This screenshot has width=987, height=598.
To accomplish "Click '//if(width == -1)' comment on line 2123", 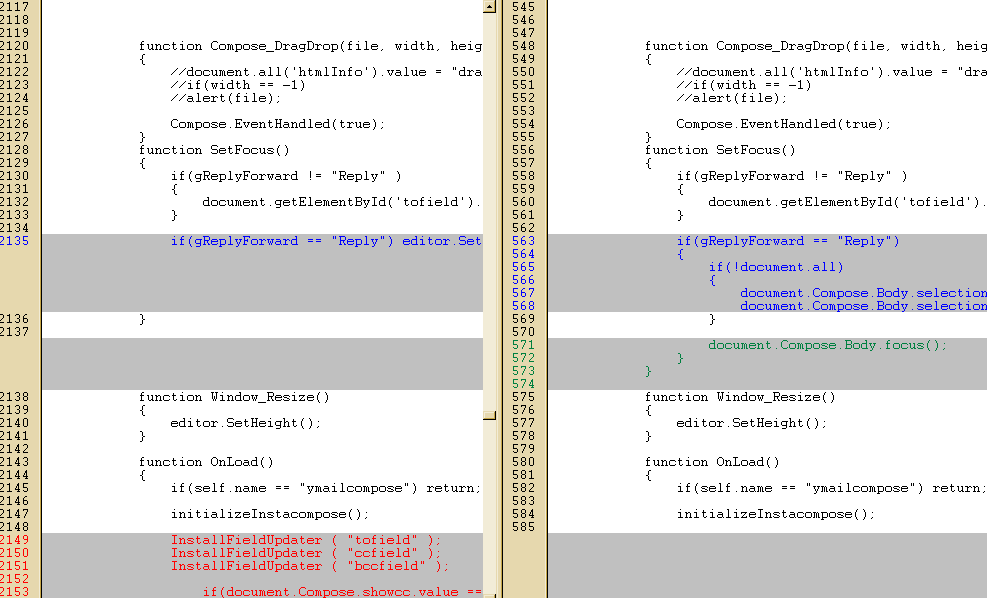I will click(237, 85).
